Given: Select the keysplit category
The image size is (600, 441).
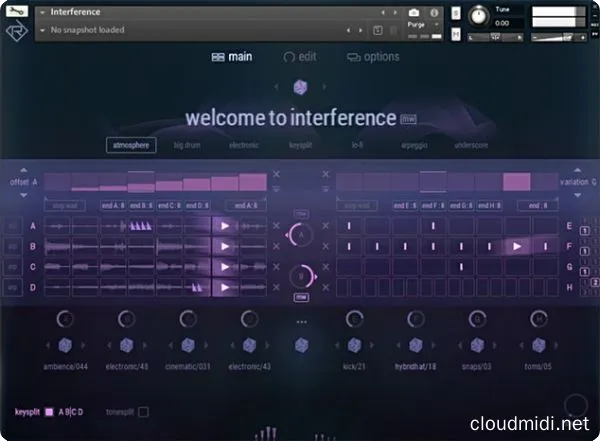Looking at the screenshot, I should click(301, 145).
